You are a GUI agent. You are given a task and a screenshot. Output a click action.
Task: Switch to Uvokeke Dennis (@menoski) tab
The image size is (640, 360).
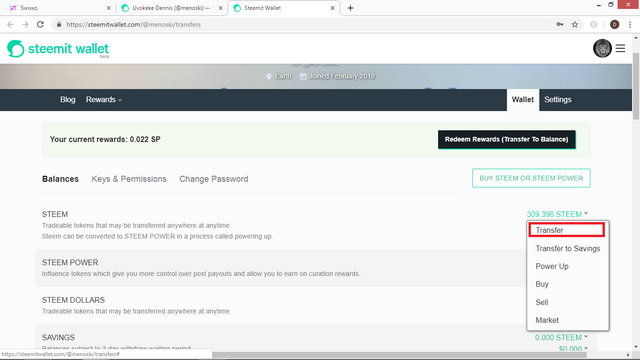coord(172,8)
